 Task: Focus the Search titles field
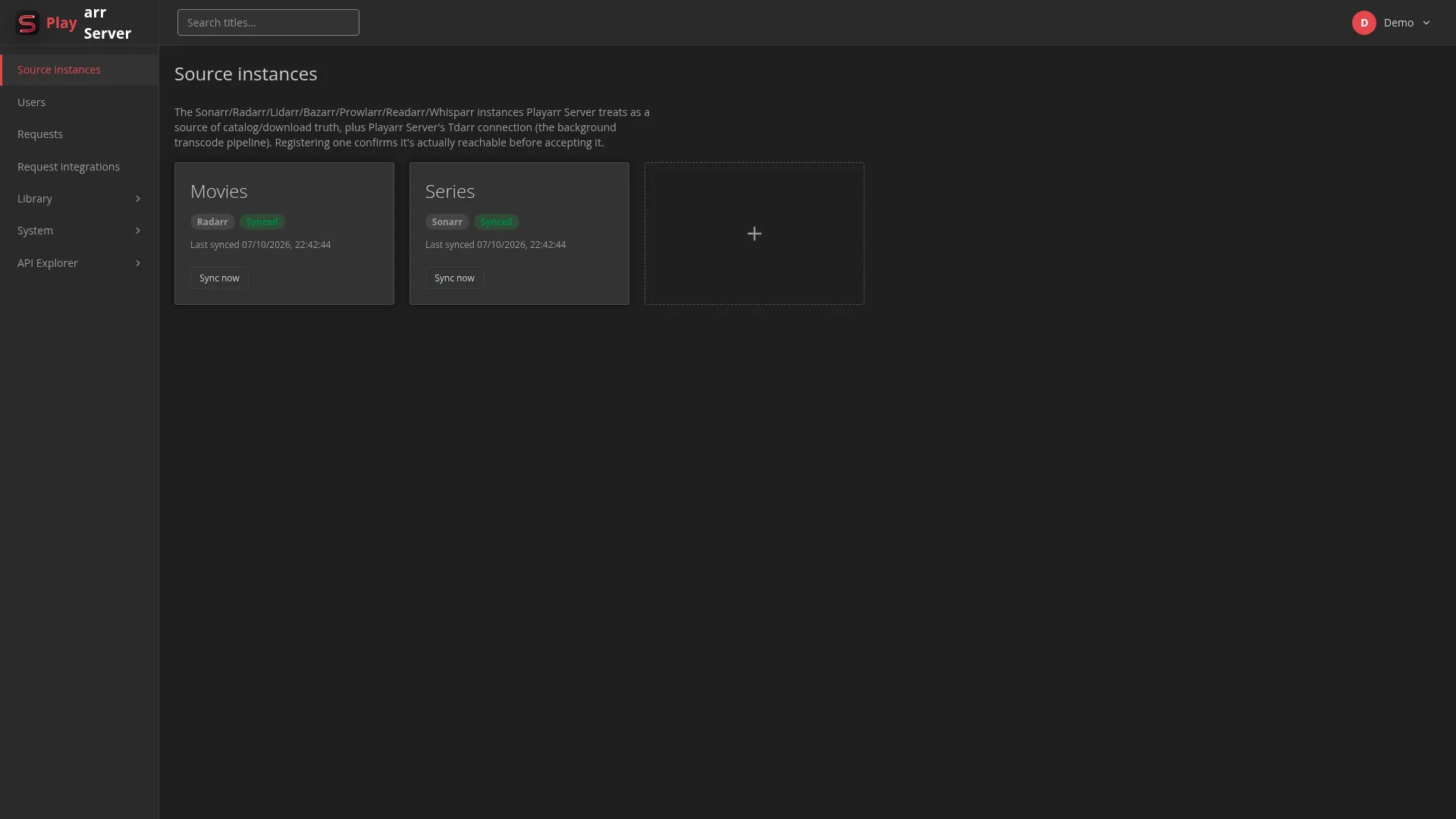click(268, 23)
